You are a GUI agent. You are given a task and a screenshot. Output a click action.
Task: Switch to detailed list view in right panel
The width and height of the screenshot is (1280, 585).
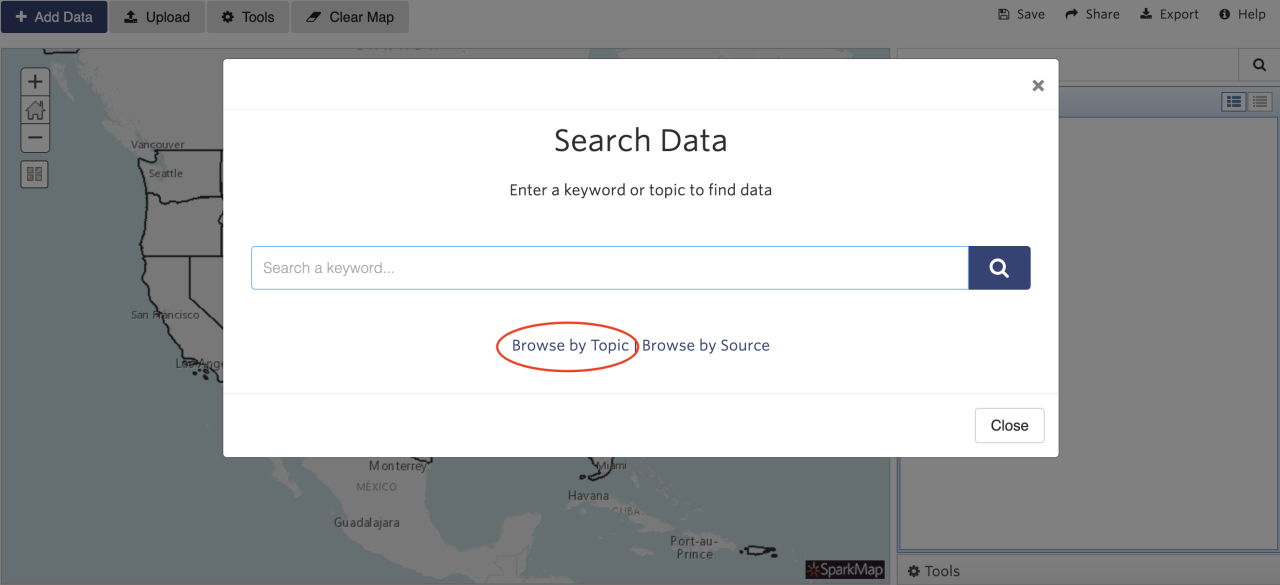coord(1259,101)
